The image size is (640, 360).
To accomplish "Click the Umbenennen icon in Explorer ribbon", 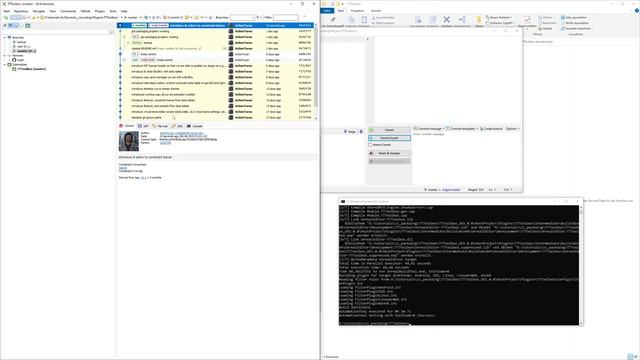I will click(x=462, y=19).
